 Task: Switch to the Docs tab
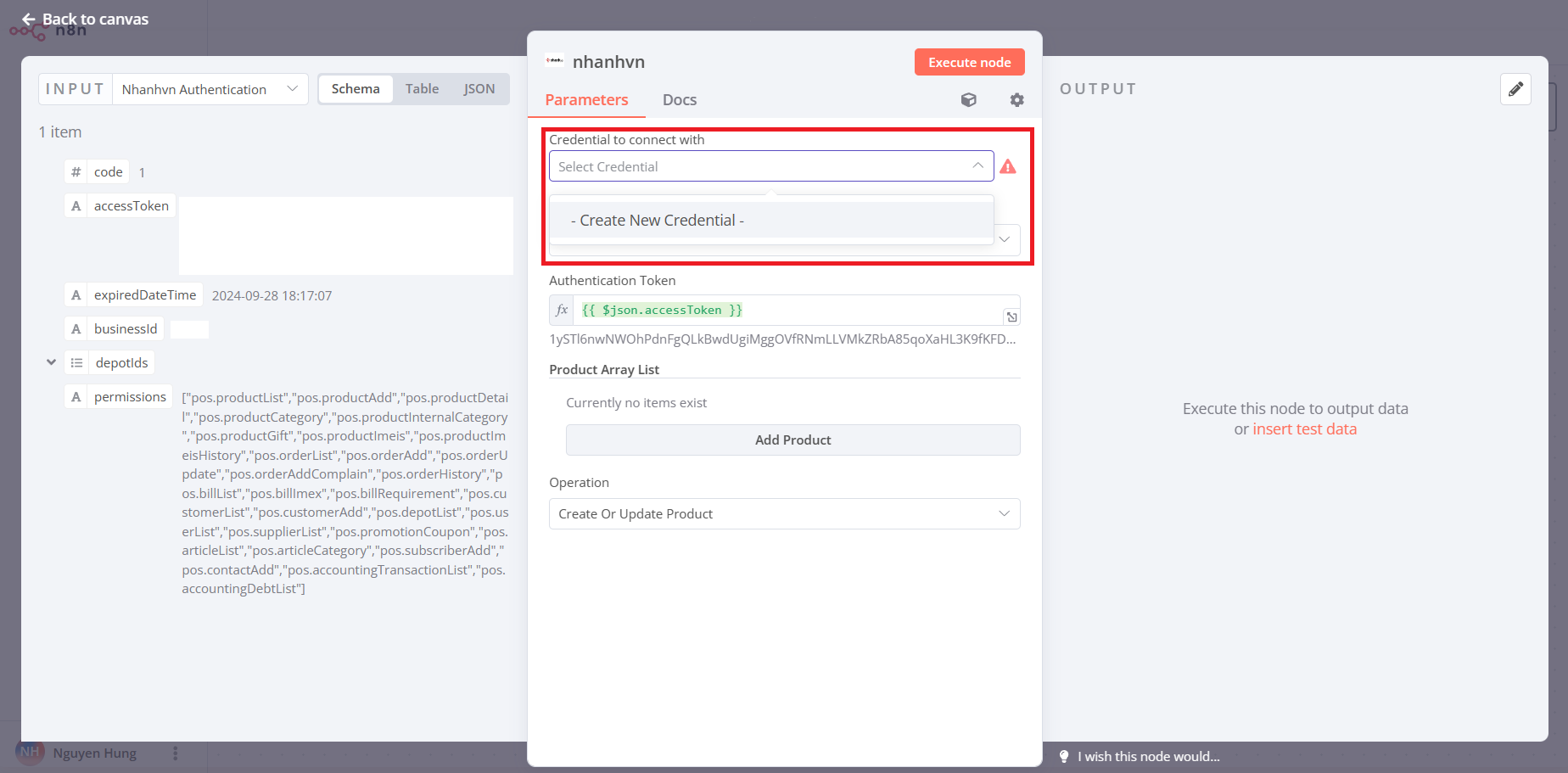(x=679, y=100)
